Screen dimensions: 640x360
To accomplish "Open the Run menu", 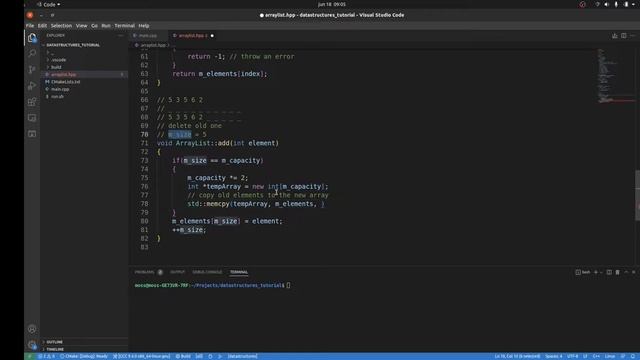I will pyautogui.click(x=106, y=26).
